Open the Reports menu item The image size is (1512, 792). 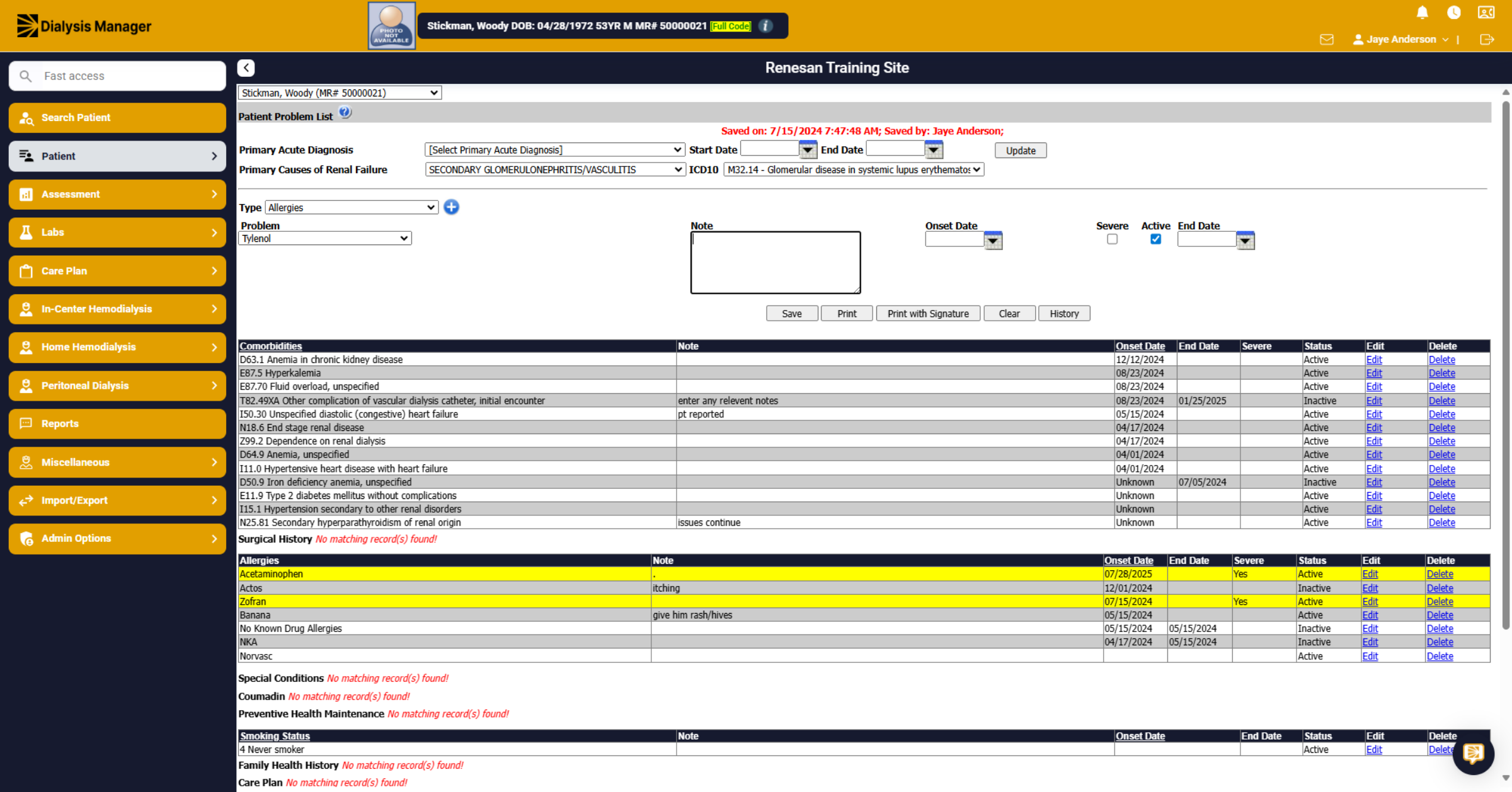coord(117,423)
